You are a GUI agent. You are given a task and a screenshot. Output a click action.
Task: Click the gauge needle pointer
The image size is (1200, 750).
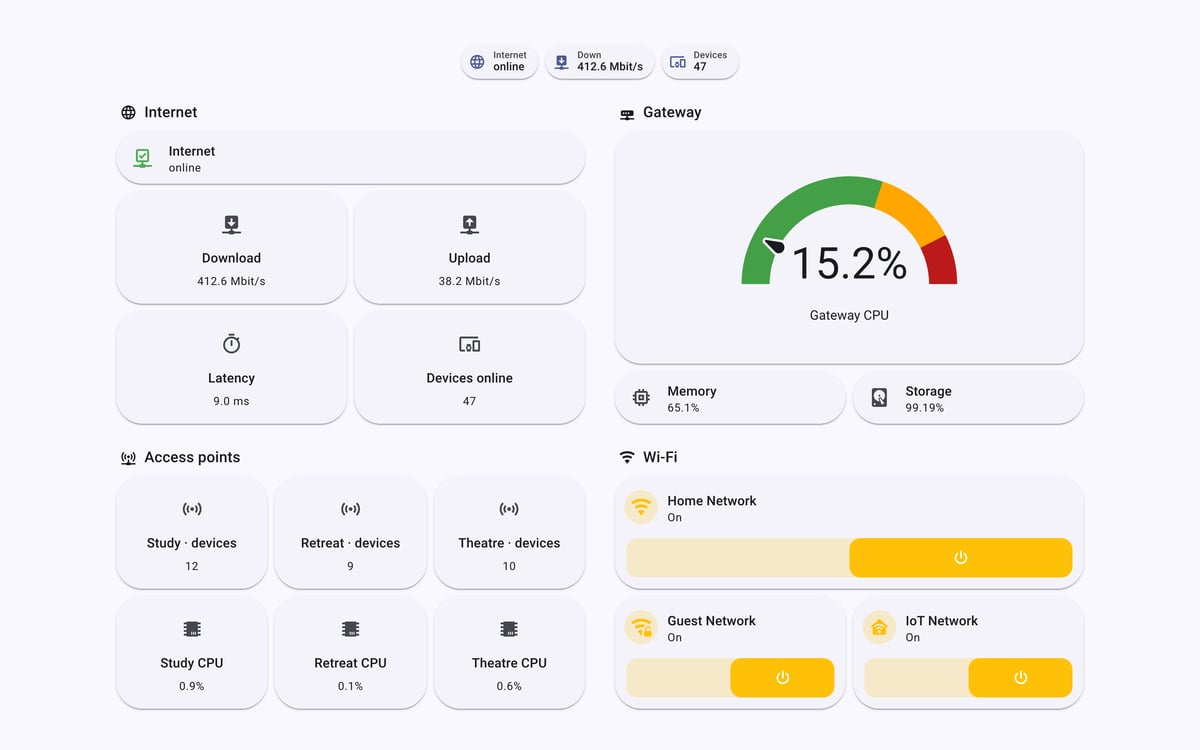click(774, 245)
